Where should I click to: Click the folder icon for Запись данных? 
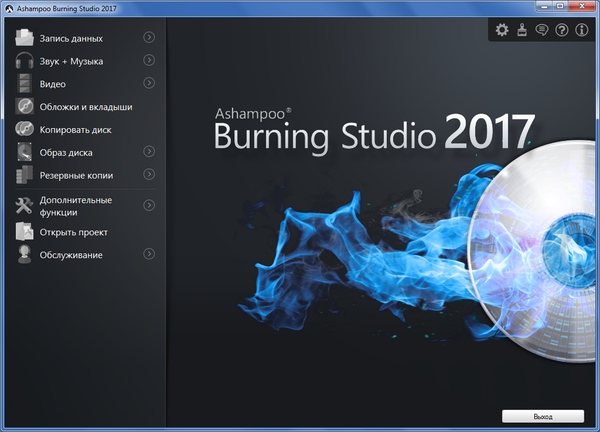tap(24, 38)
